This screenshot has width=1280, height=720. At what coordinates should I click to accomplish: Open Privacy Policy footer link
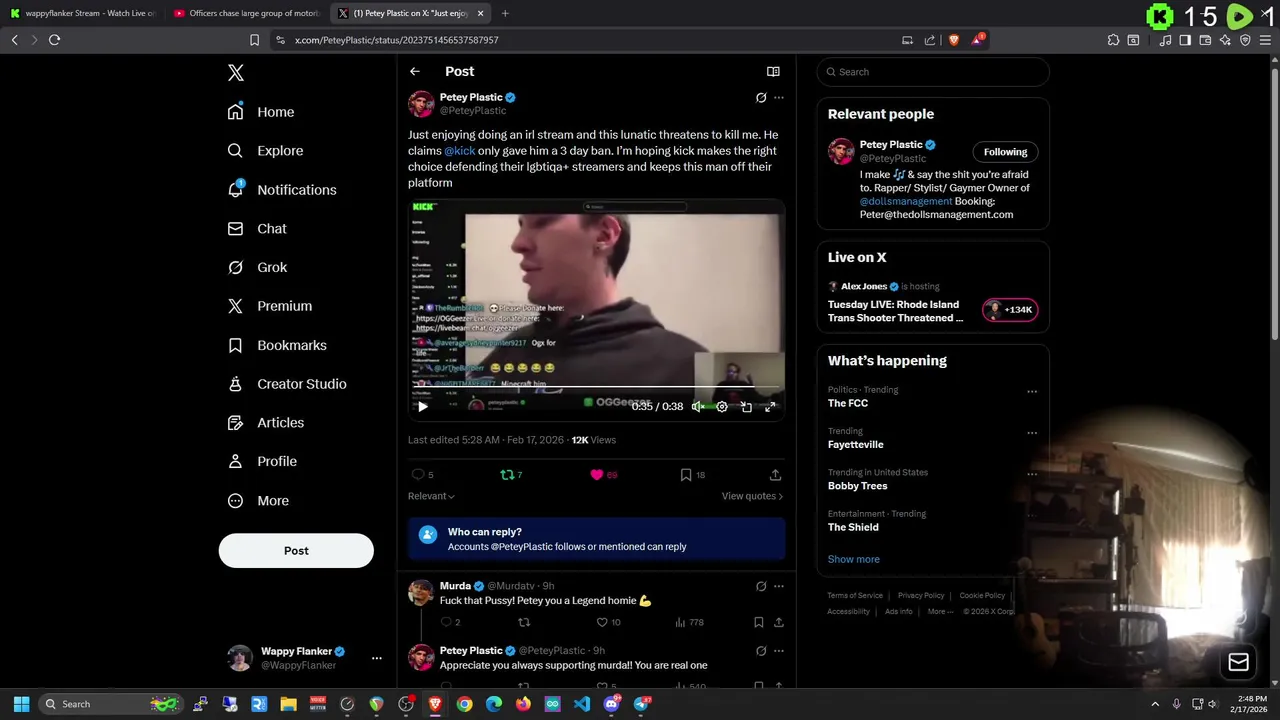921,596
